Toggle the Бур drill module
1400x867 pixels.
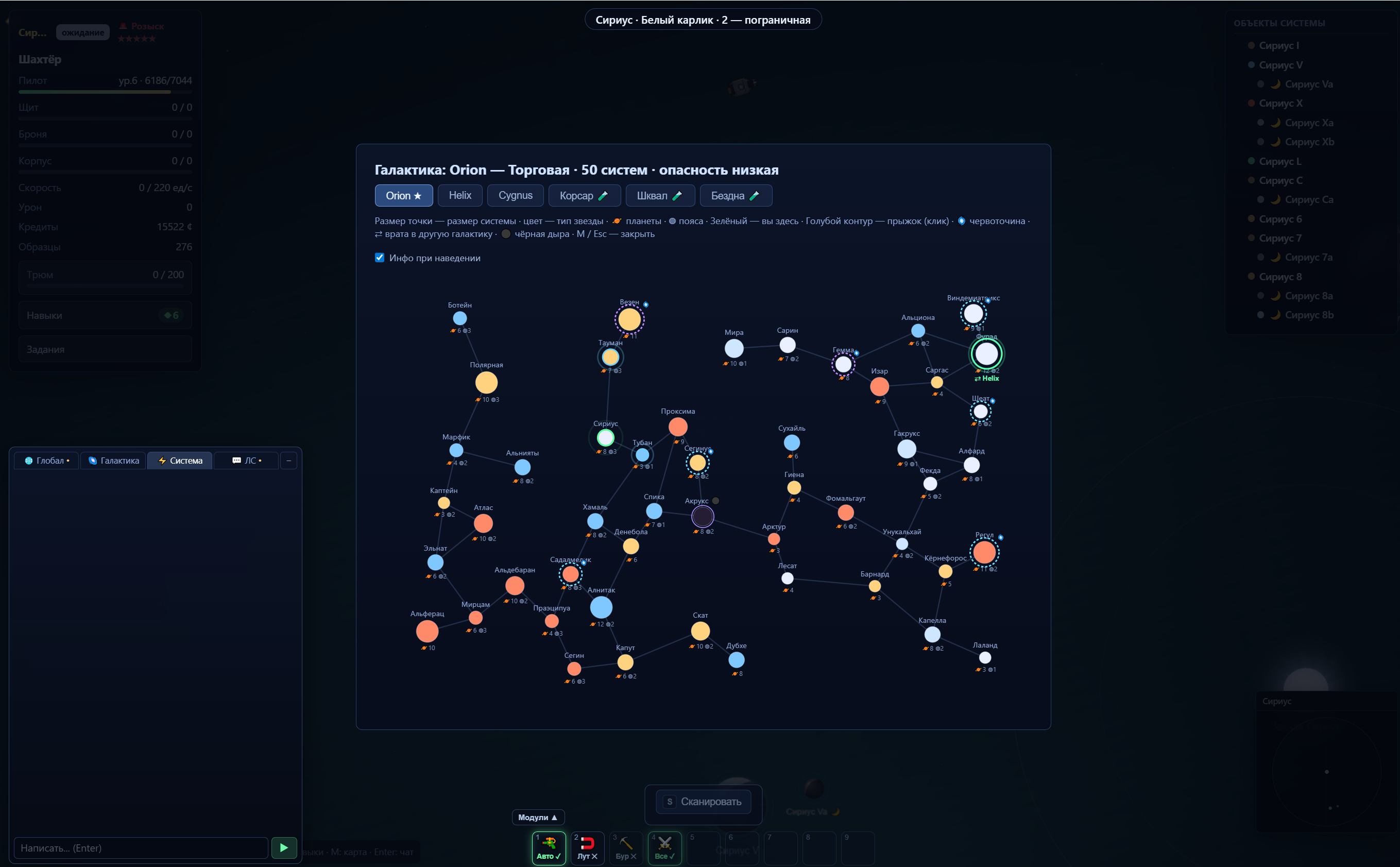point(625,847)
